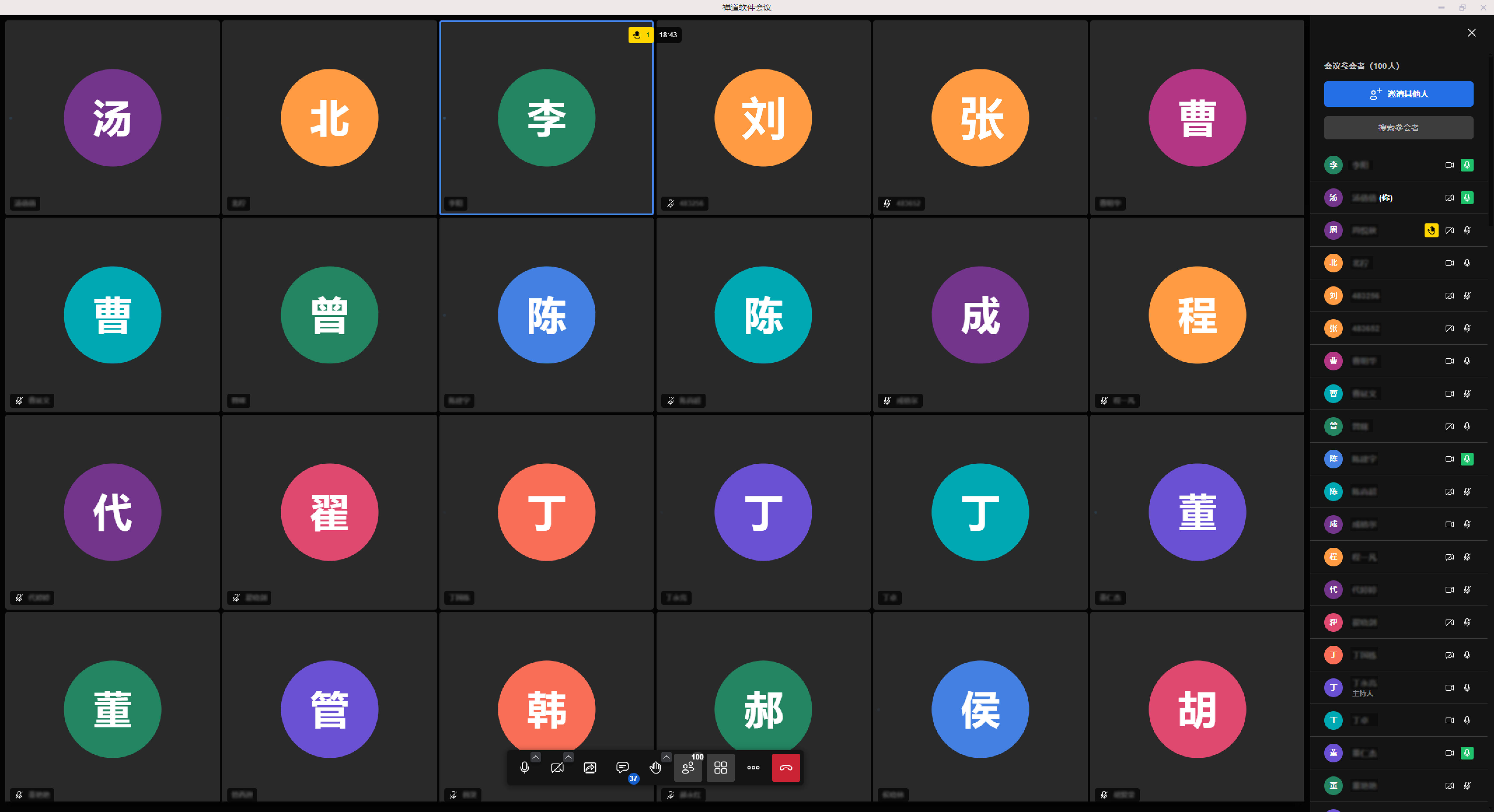Screen dimensions: 1494x812
Task: Click camera-off icon in 刘 row
Action: [1449, 295]
